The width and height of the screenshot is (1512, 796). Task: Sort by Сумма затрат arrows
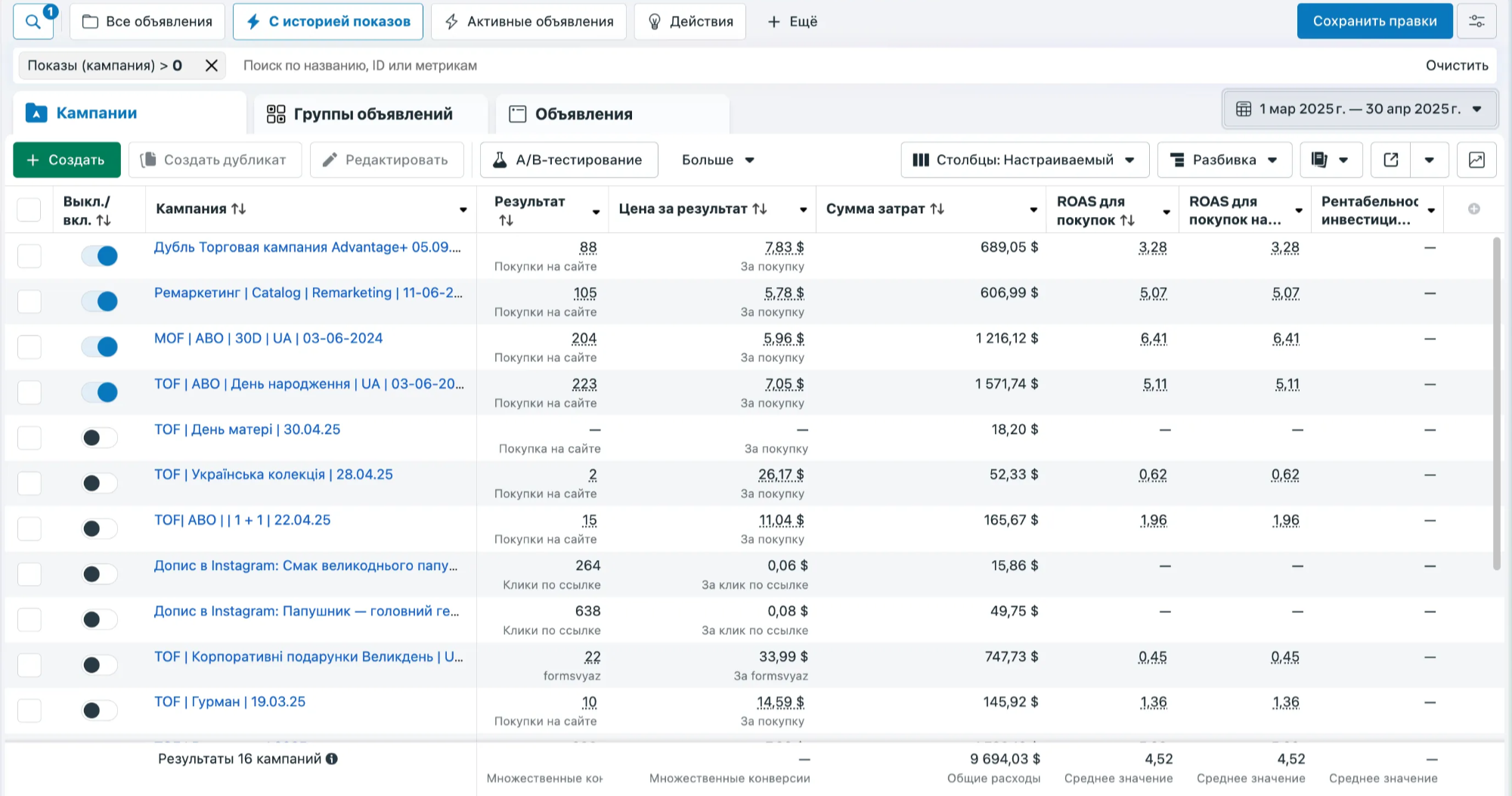[x=937, y=209]
